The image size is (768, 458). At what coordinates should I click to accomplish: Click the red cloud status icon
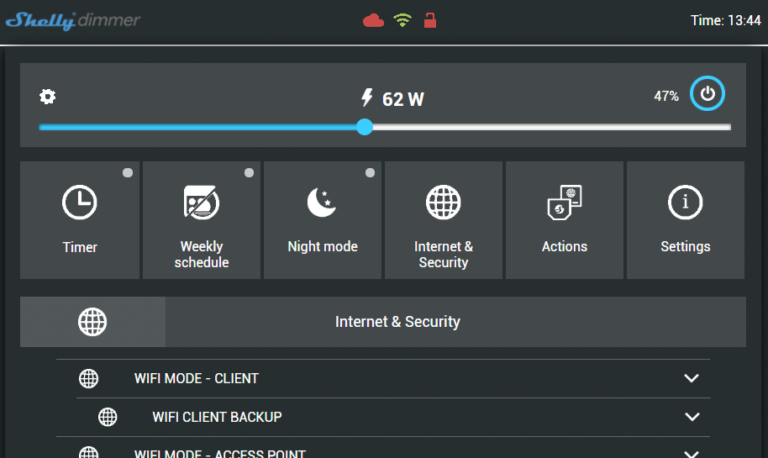373,20
